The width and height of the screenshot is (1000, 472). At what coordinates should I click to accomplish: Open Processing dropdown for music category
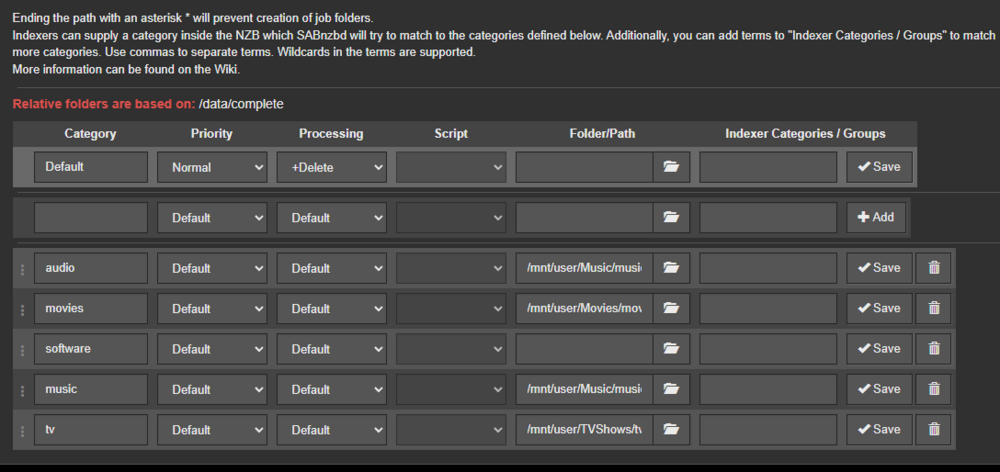332,389
